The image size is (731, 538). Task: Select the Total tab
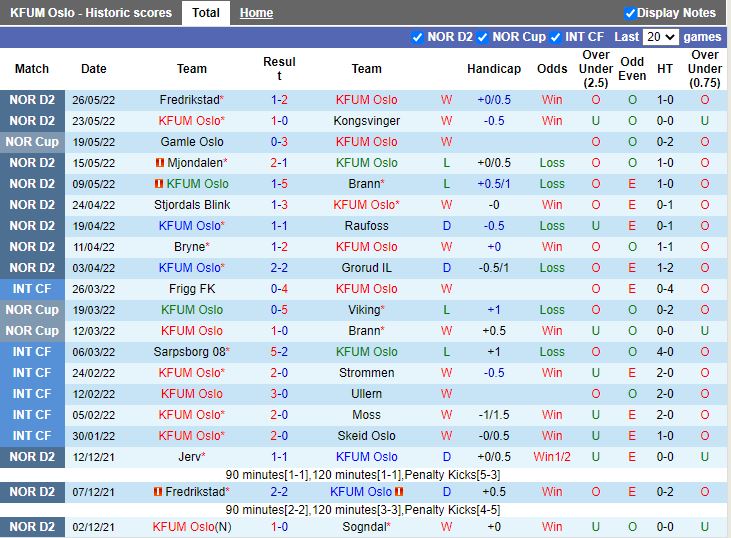click(206, 13)
